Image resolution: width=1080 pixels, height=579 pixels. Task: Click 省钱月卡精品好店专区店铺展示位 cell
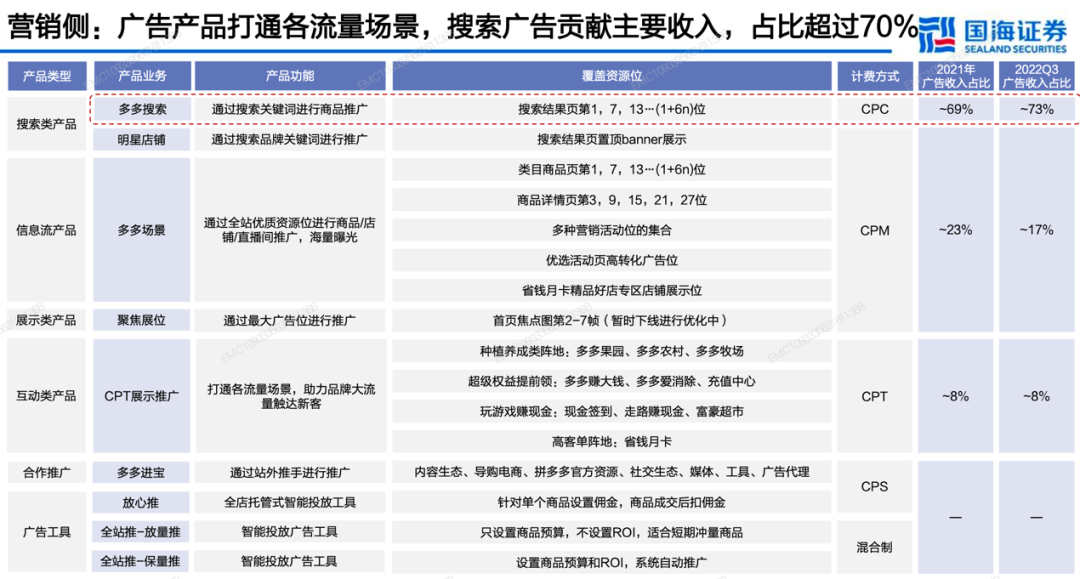(612, 291)
